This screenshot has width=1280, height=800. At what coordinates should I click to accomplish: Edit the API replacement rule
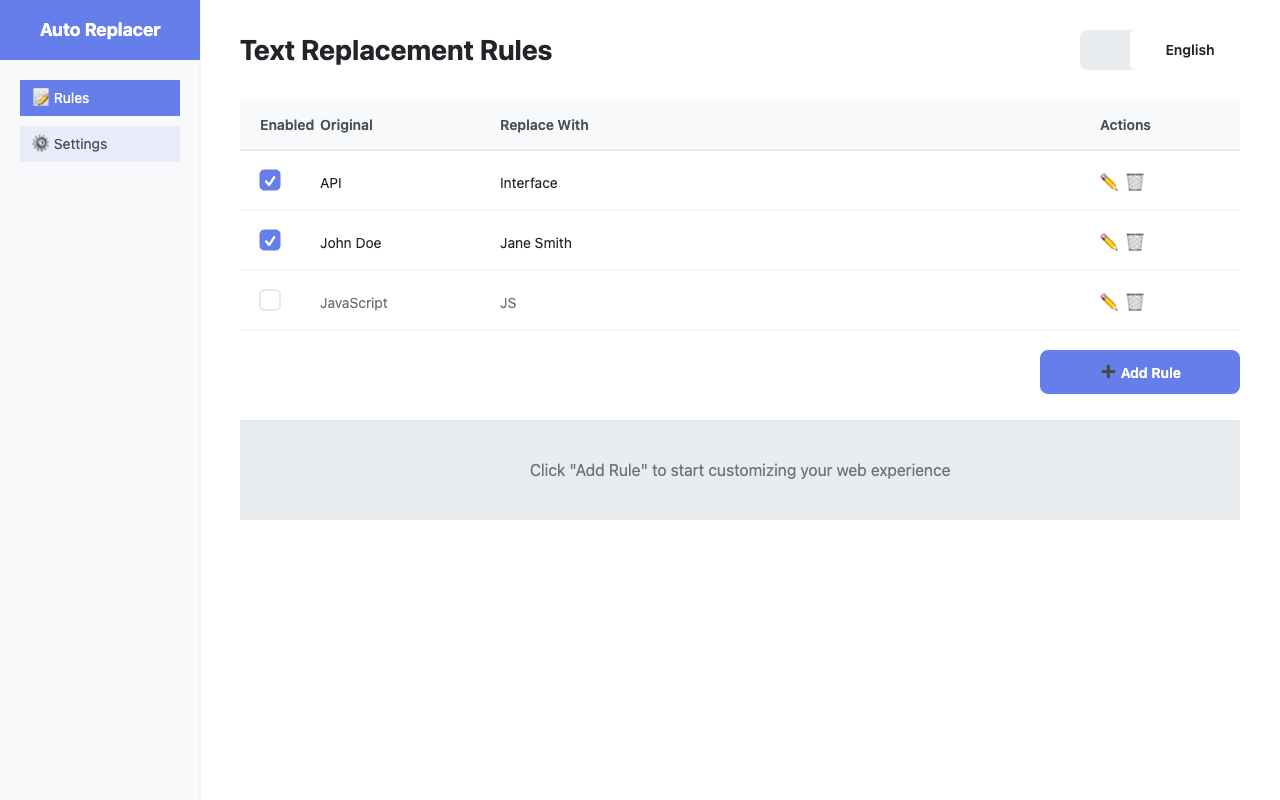1108,182
